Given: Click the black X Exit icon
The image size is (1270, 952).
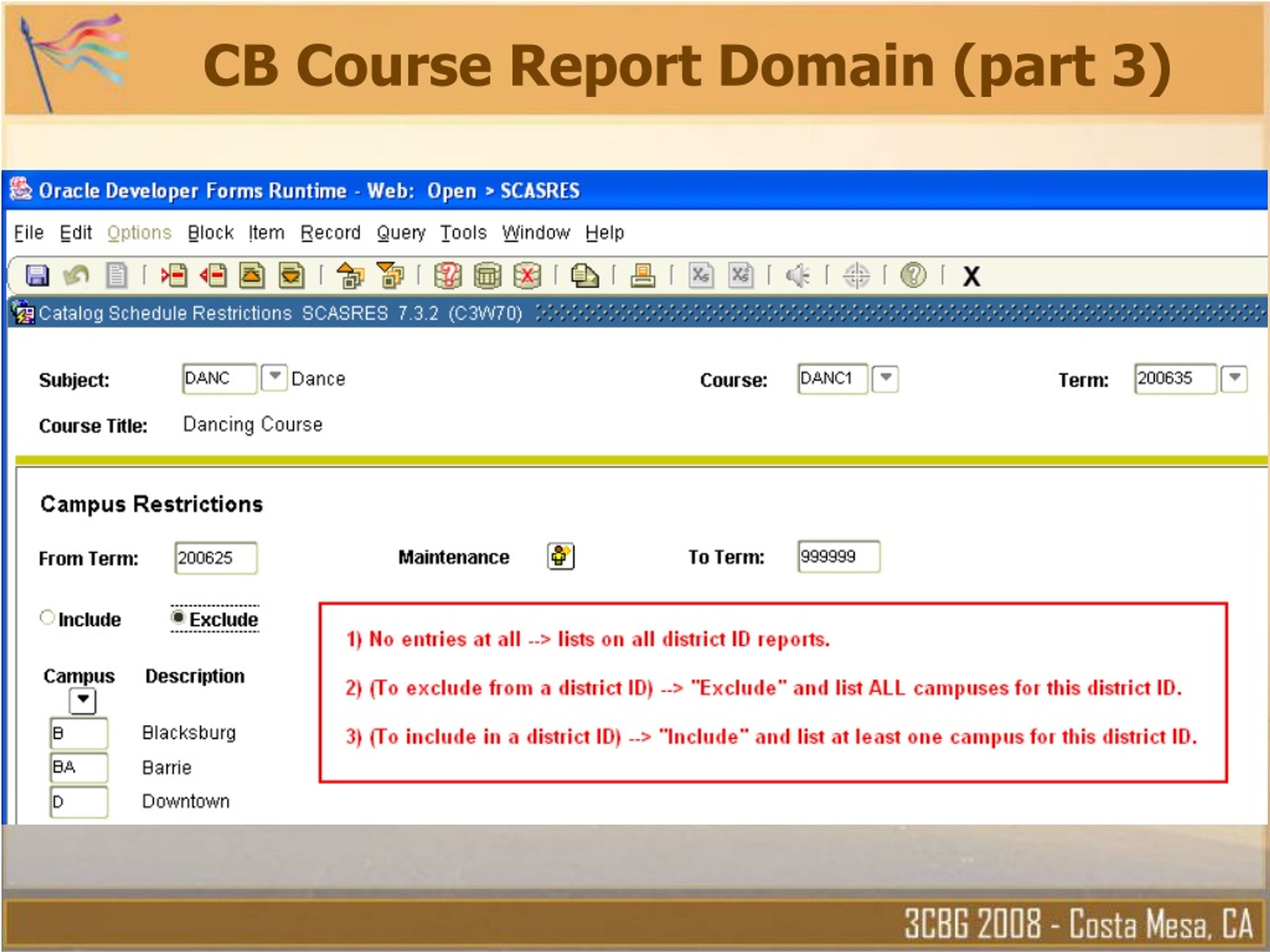Looking at the screenshot, I should (971, 277).
